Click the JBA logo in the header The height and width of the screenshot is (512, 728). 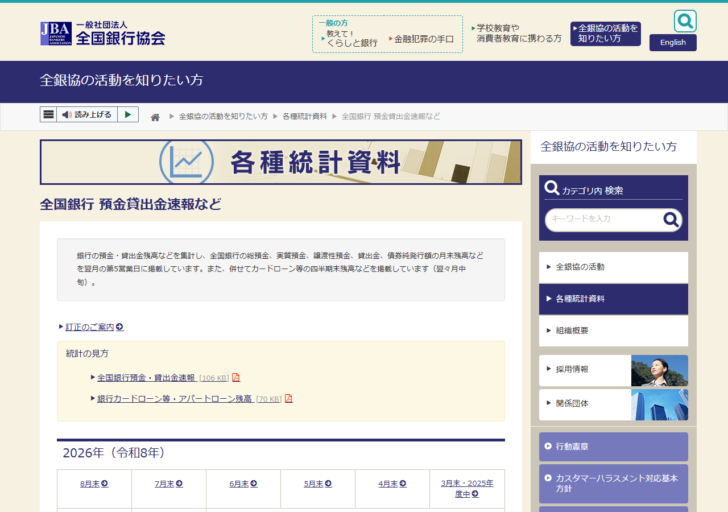coord(102,33)
